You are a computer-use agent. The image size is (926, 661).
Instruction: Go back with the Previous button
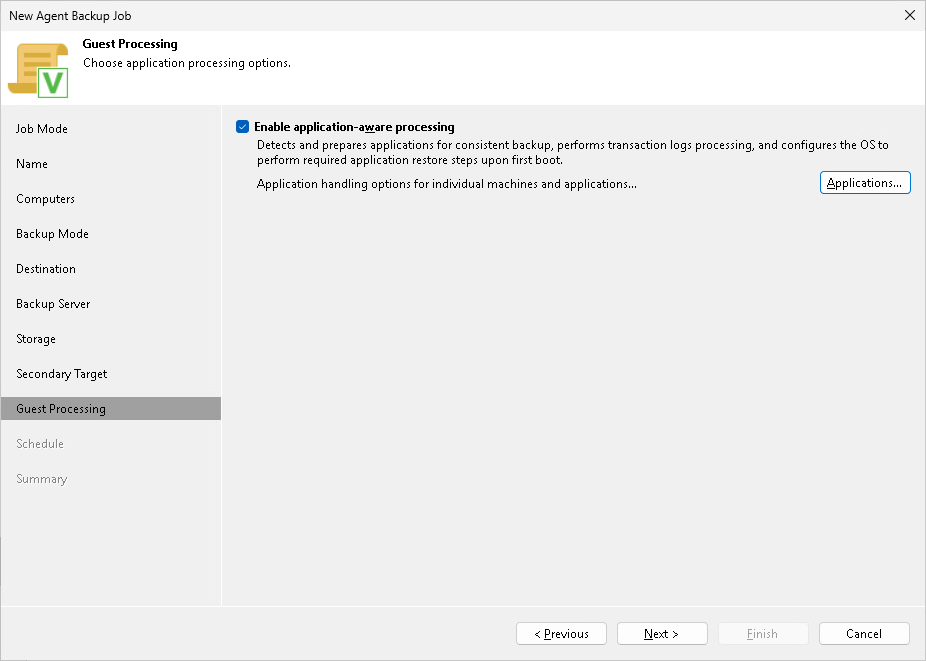(x=561, y=633)
